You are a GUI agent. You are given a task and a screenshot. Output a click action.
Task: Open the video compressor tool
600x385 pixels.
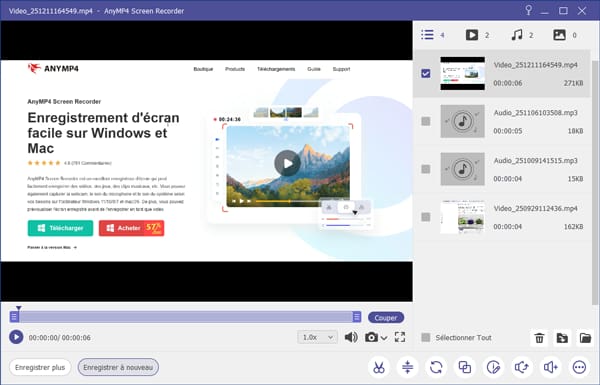[408, 367]
